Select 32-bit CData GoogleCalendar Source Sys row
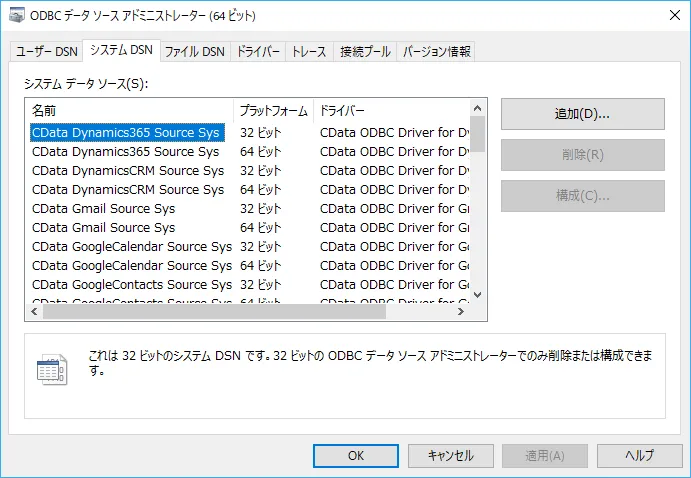The height and width of the screenshot is (478, 691). point(131,247)
